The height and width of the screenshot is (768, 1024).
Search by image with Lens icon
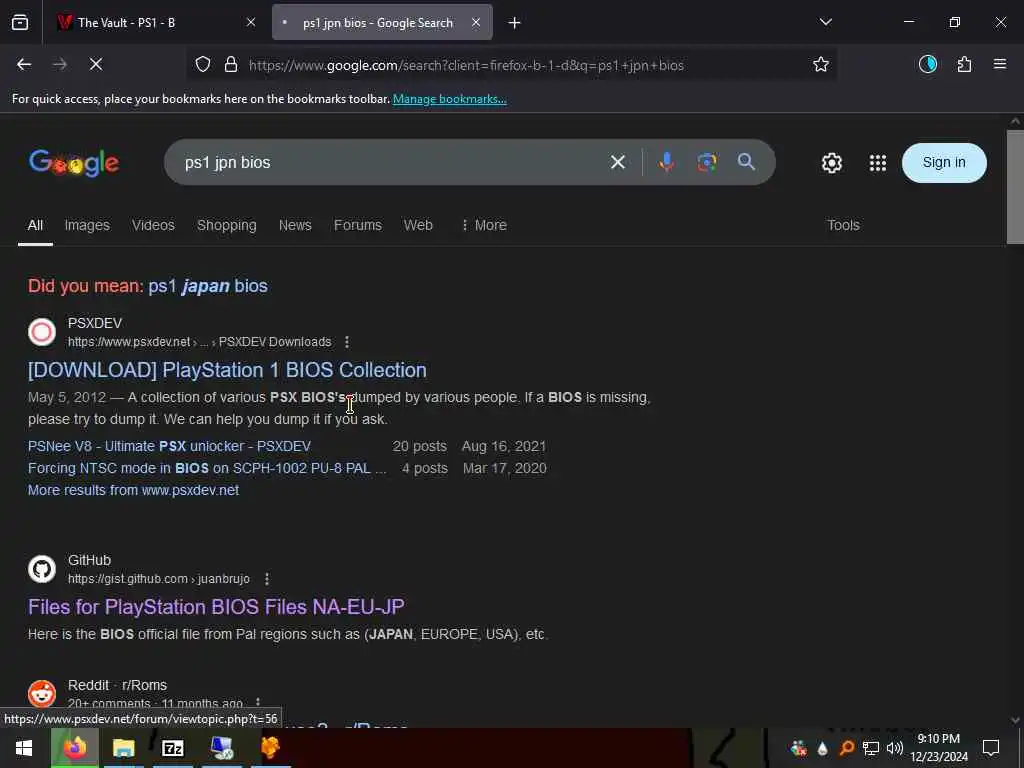pos(707,163)
